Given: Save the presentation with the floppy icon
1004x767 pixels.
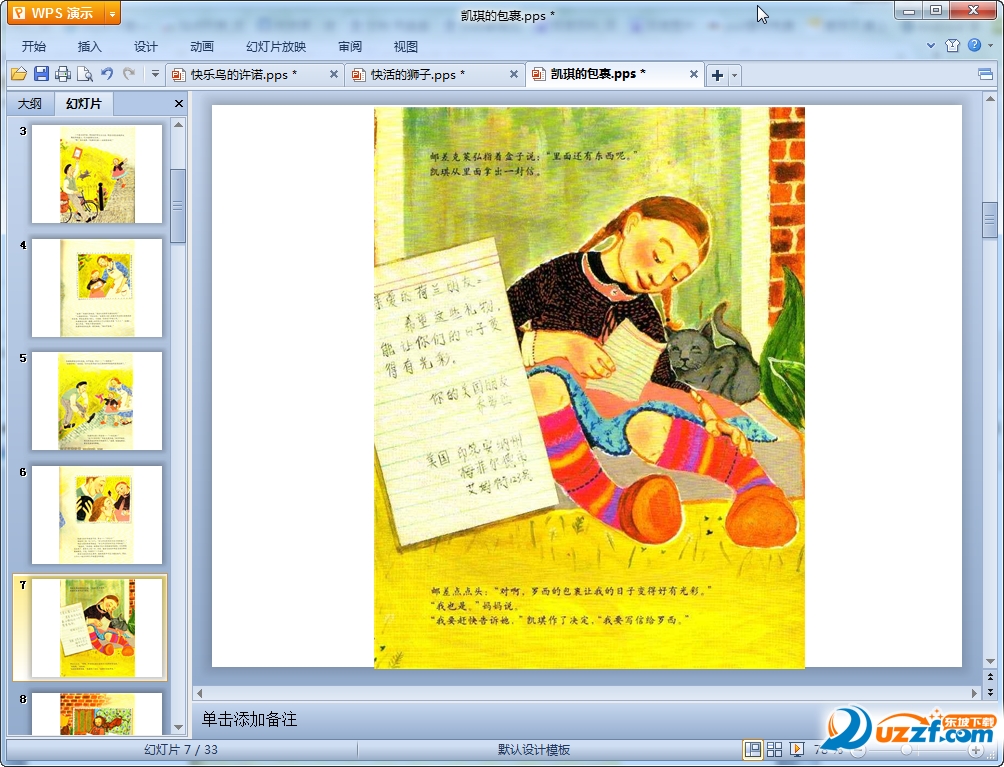Looking at the screenshot, I should click(x=41, y=74).
